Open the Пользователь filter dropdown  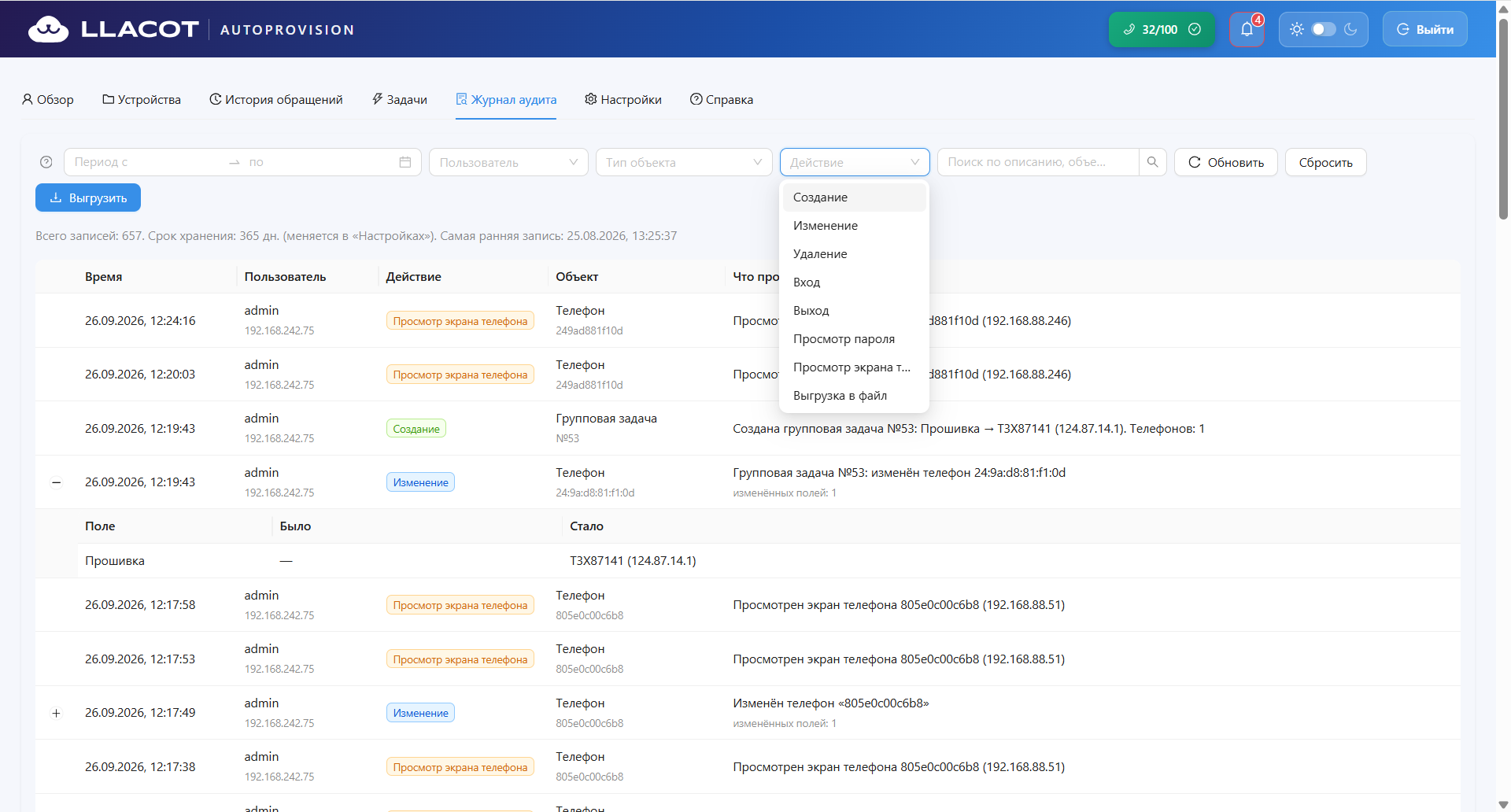pos(508,162)
